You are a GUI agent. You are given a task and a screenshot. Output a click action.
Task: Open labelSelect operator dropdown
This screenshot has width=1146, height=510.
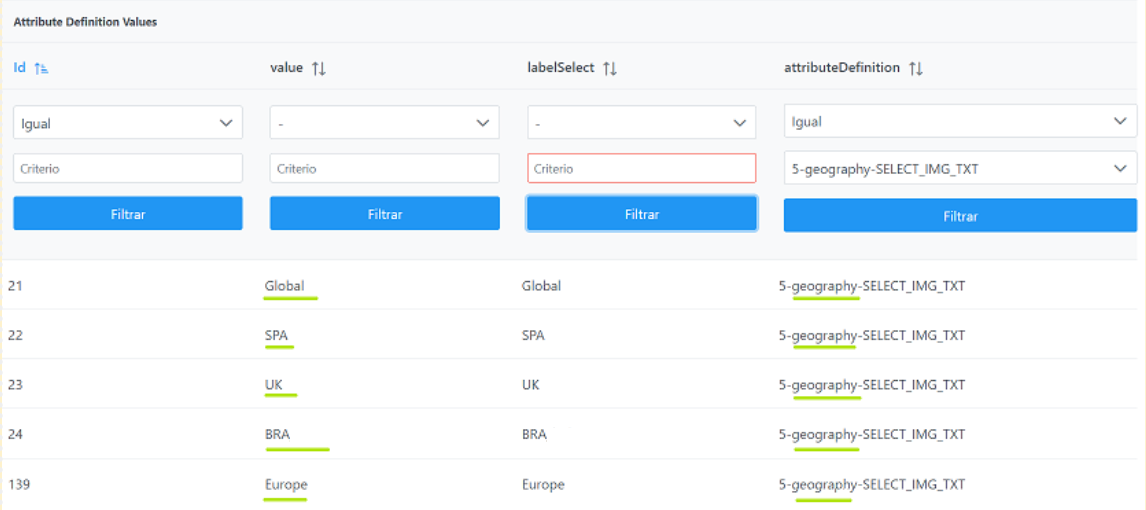641,123
